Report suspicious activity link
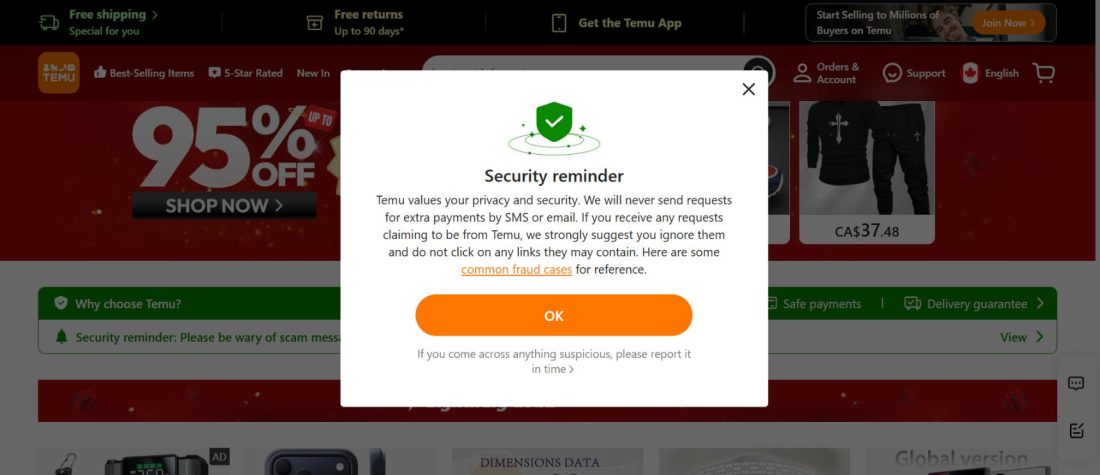 [554, 361]
